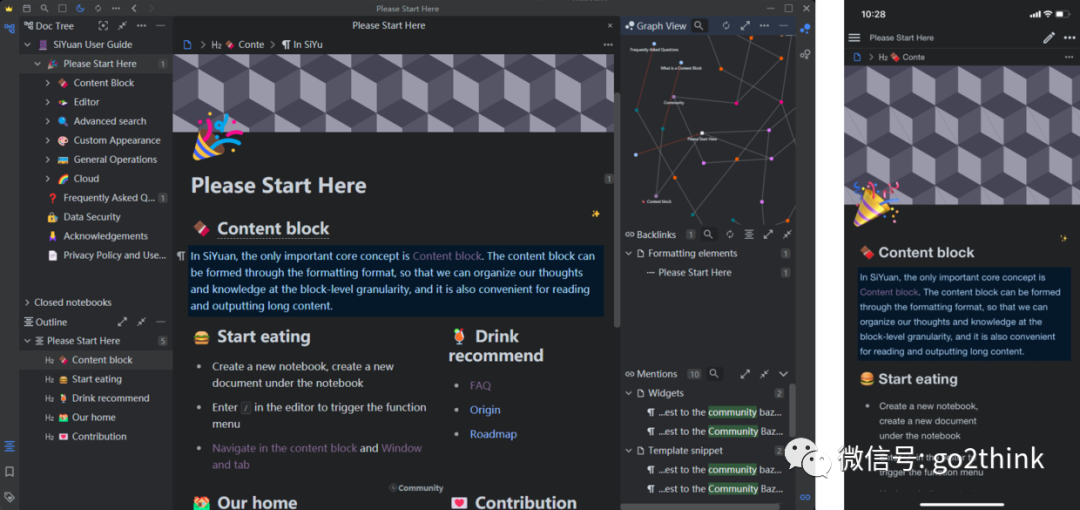Refresh the Backlinks panel
The width and height of the screenshot is (1080, 510).
click(729, 234)
